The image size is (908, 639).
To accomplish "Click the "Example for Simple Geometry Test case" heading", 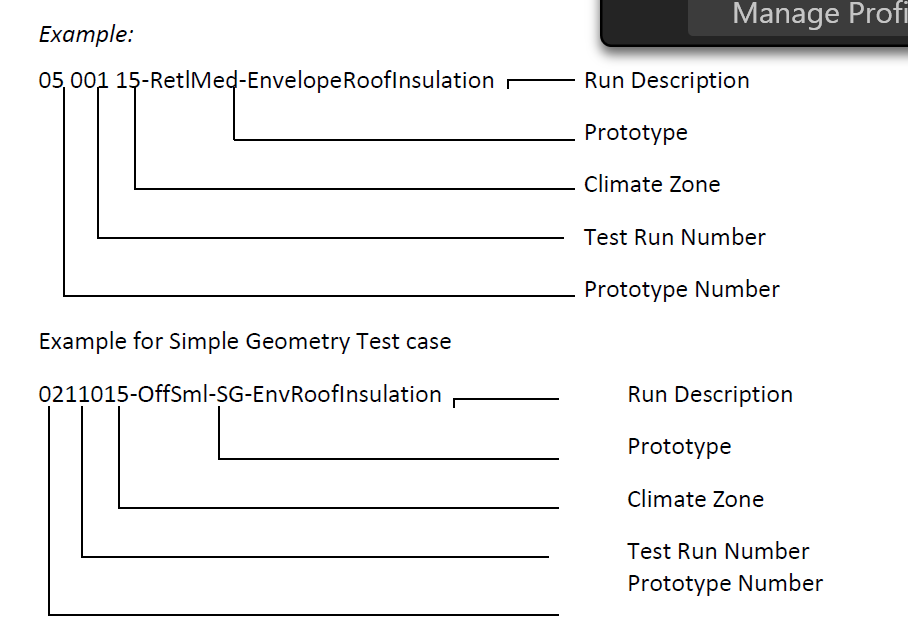I will tap(245, 341).
